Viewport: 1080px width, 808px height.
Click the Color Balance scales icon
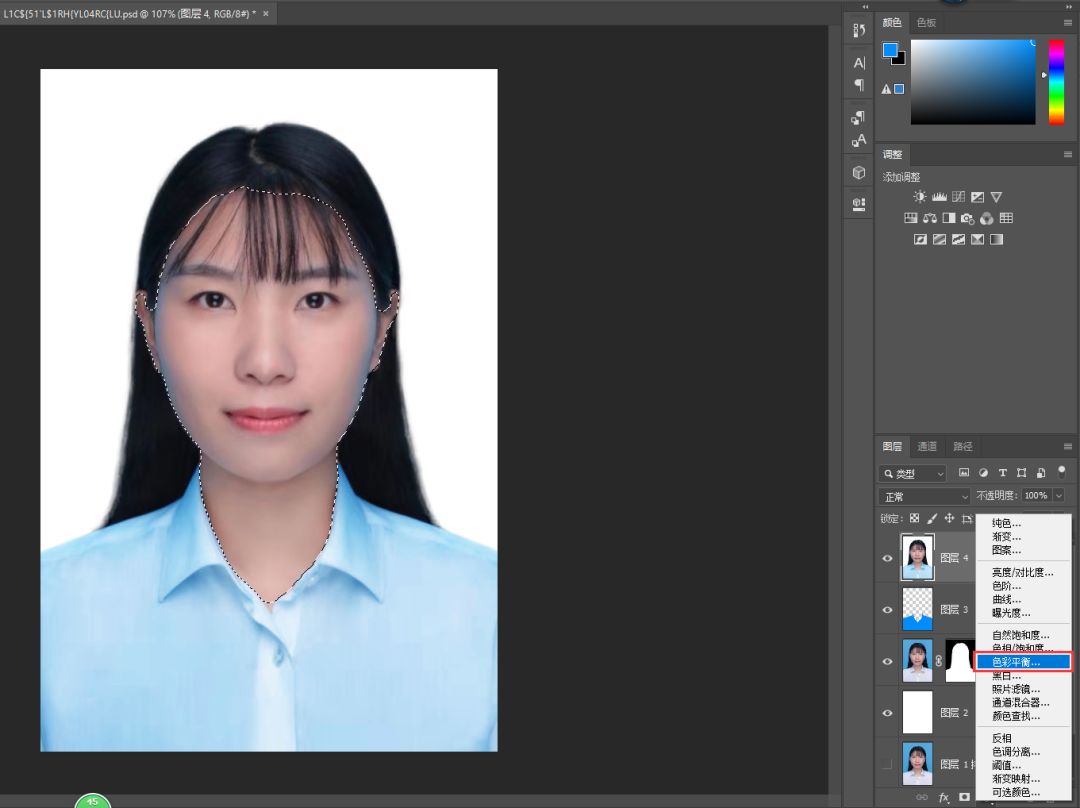tap(929, 218)
